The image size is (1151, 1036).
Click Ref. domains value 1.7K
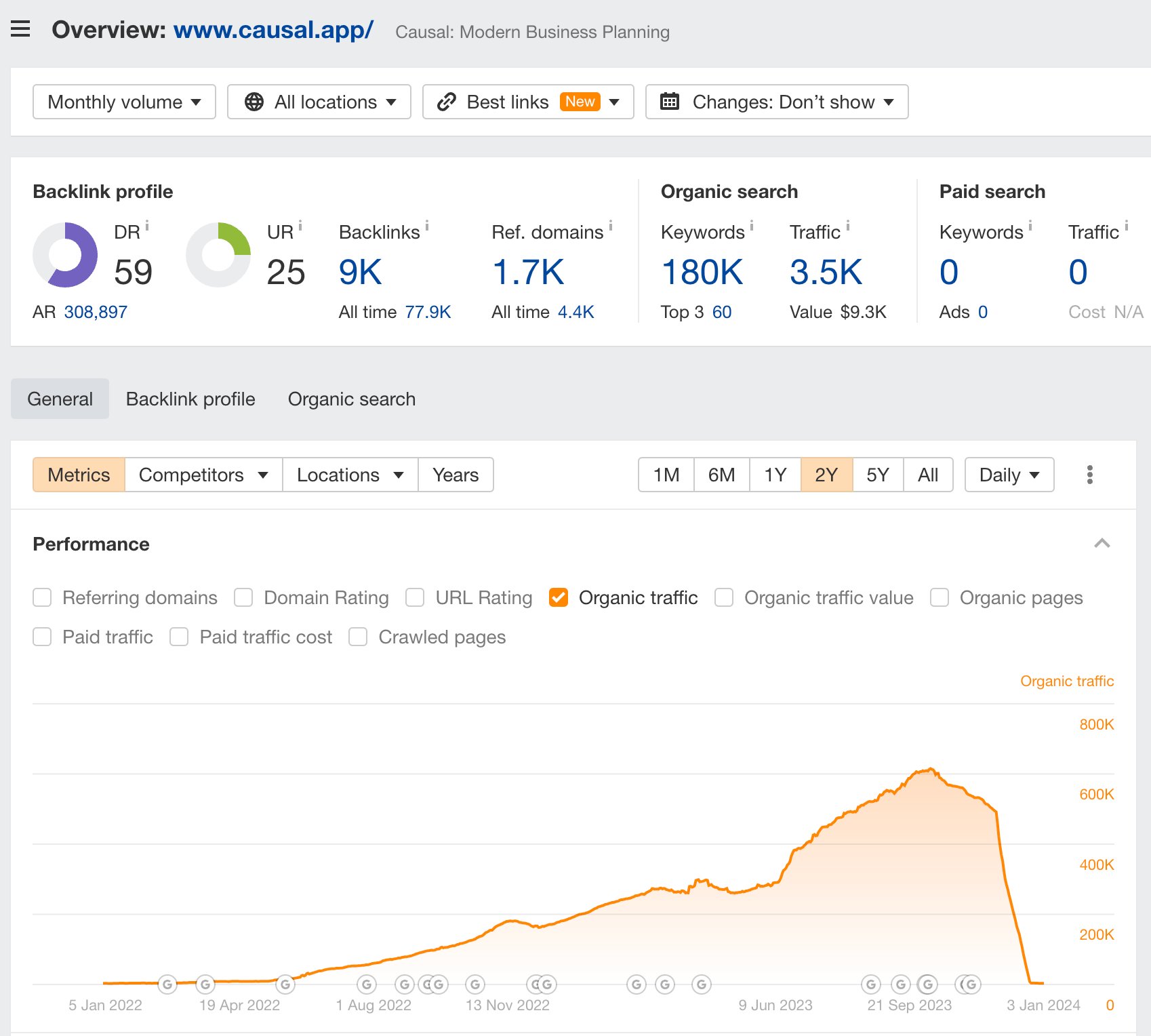pos(528,272)
